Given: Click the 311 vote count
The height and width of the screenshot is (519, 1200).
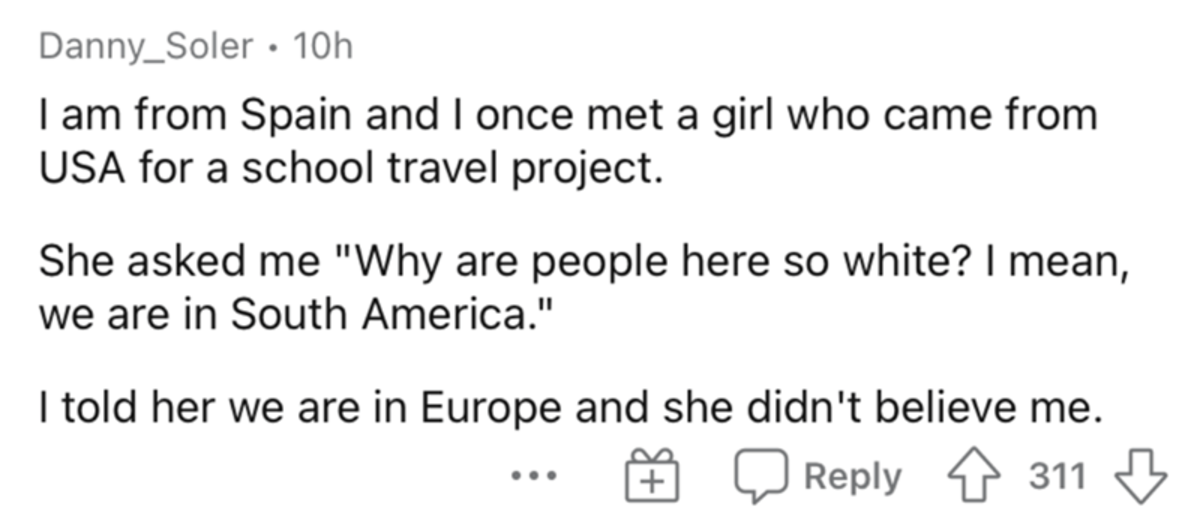Looking at the screenshot, I should (1056, 477).
